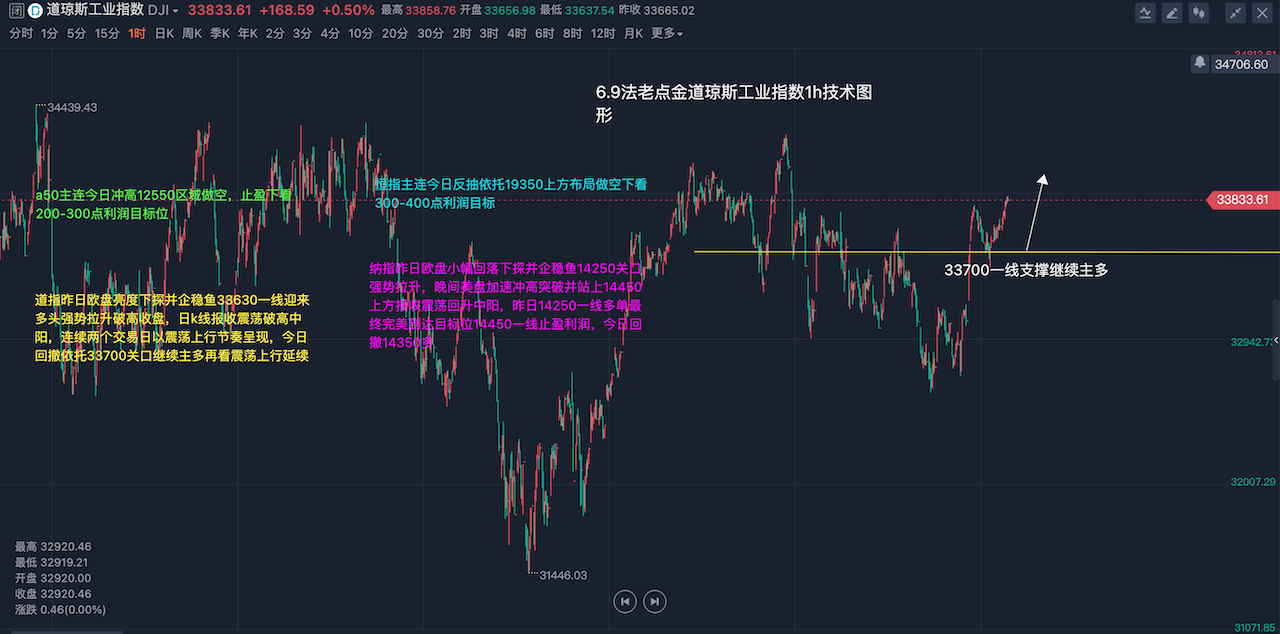The height and width of the screenshot is (634, 1280).
Task: Jump to the next bar
Action: (654, 601)
